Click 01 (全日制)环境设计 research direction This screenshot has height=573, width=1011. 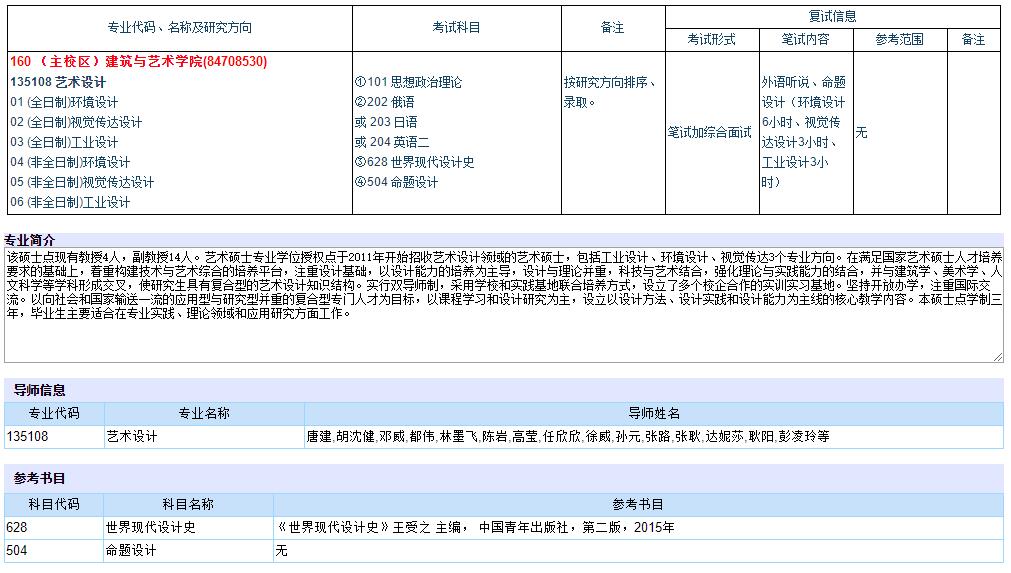[64, 102]
